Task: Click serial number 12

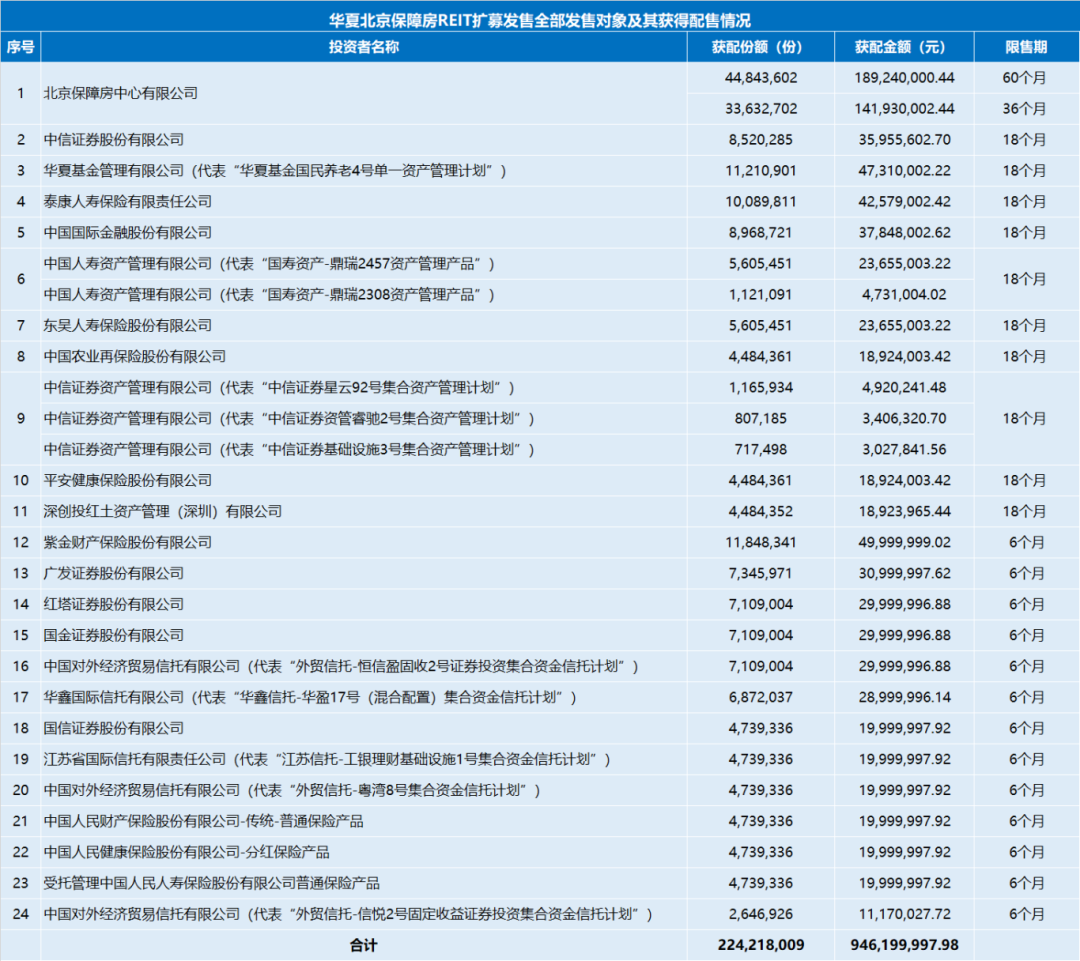Action: point(21,543)
